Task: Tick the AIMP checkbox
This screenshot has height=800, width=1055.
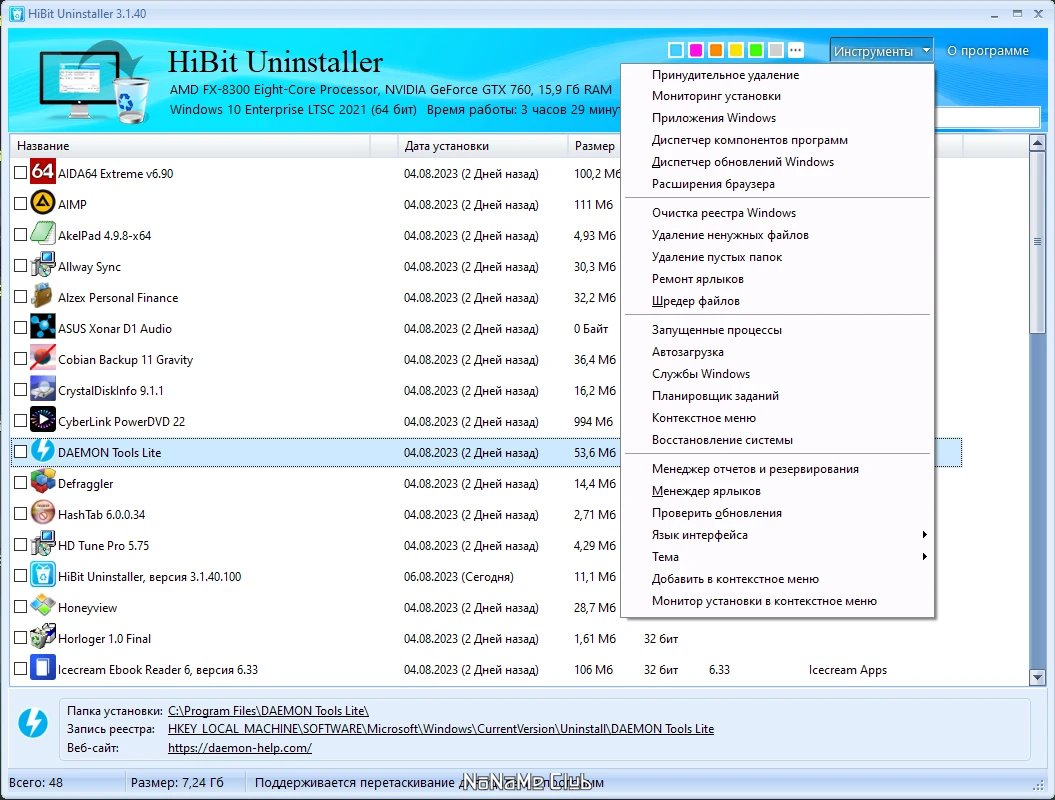Action: pos(20,203)
